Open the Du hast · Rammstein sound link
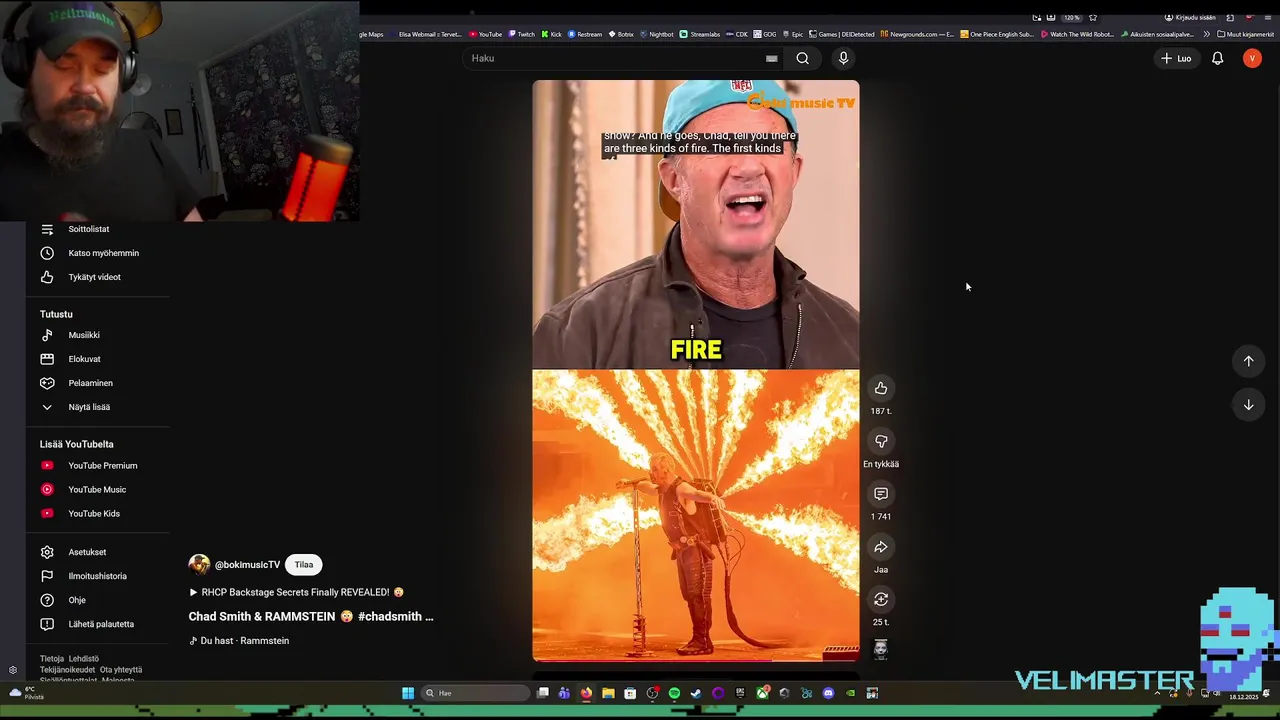 239,641
